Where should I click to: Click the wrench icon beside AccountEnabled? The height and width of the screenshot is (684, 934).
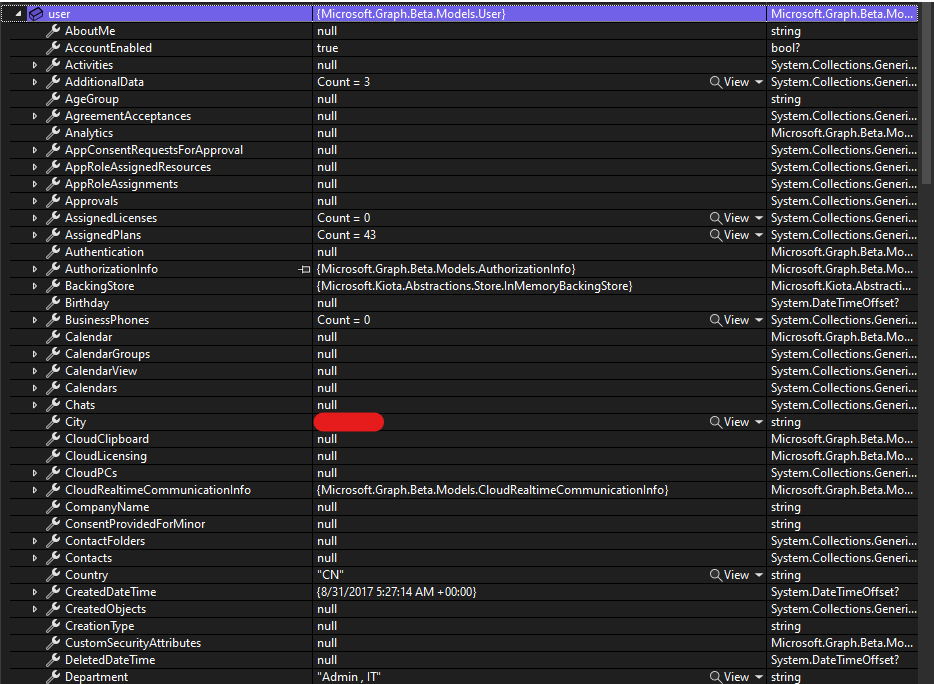[54, 48]
